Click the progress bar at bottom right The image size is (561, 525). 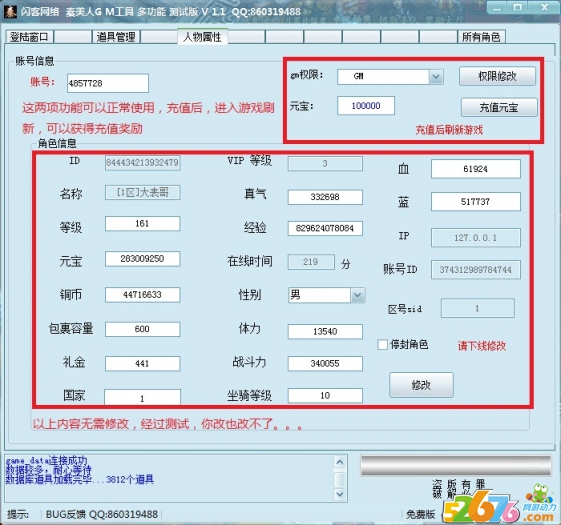456,466
